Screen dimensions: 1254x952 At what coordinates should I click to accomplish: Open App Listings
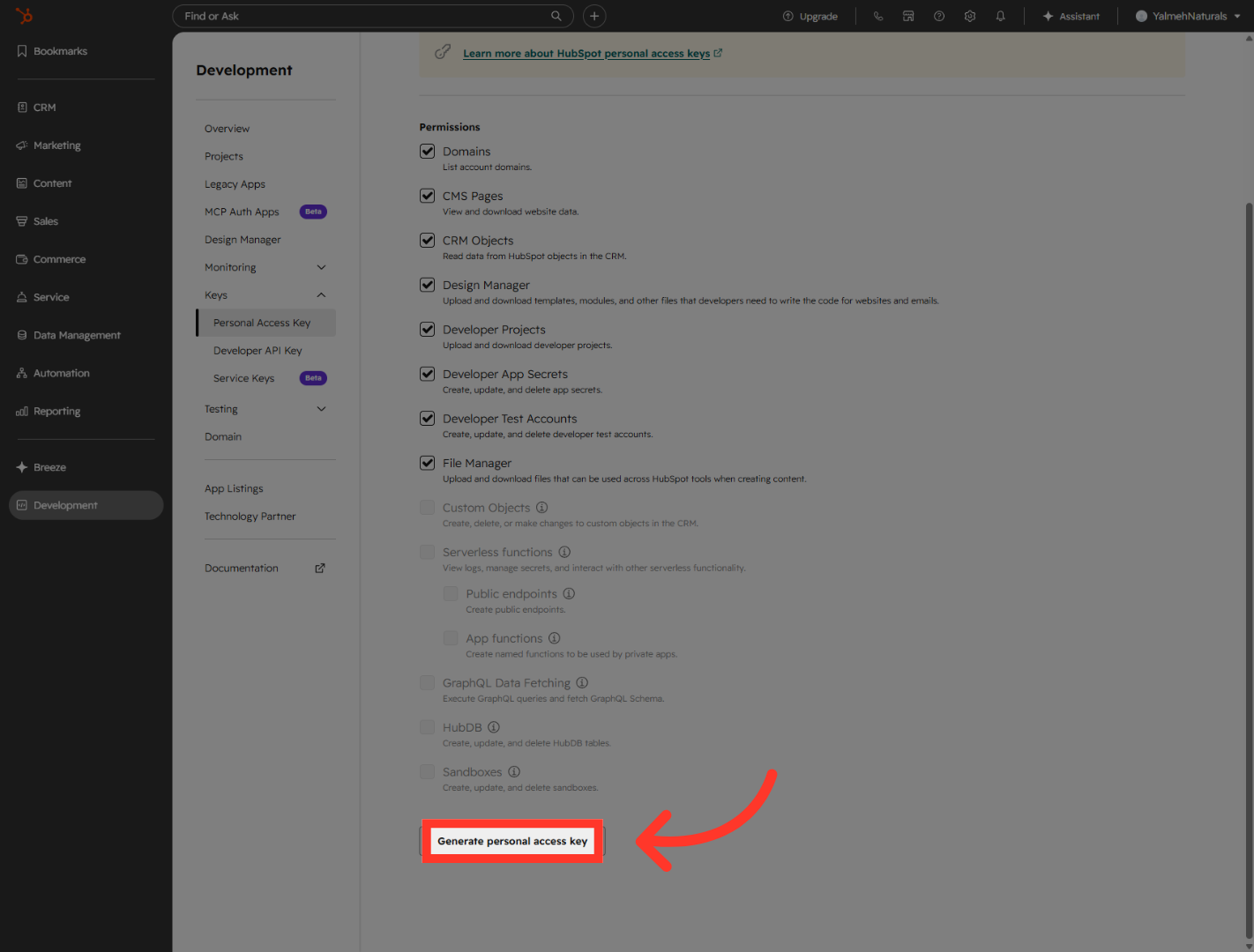(234, 488)
